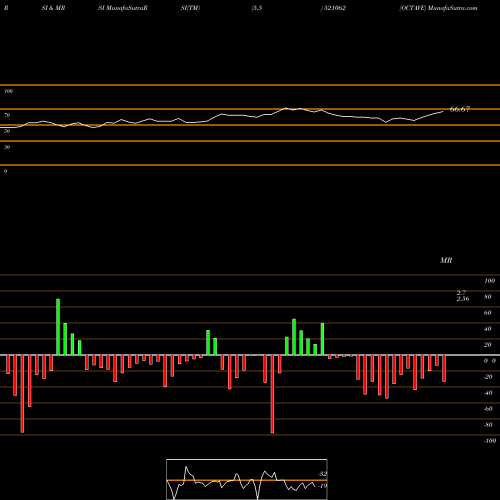
Task: Click the RSI value label 66.67
Action: click(x=460, y=109)
